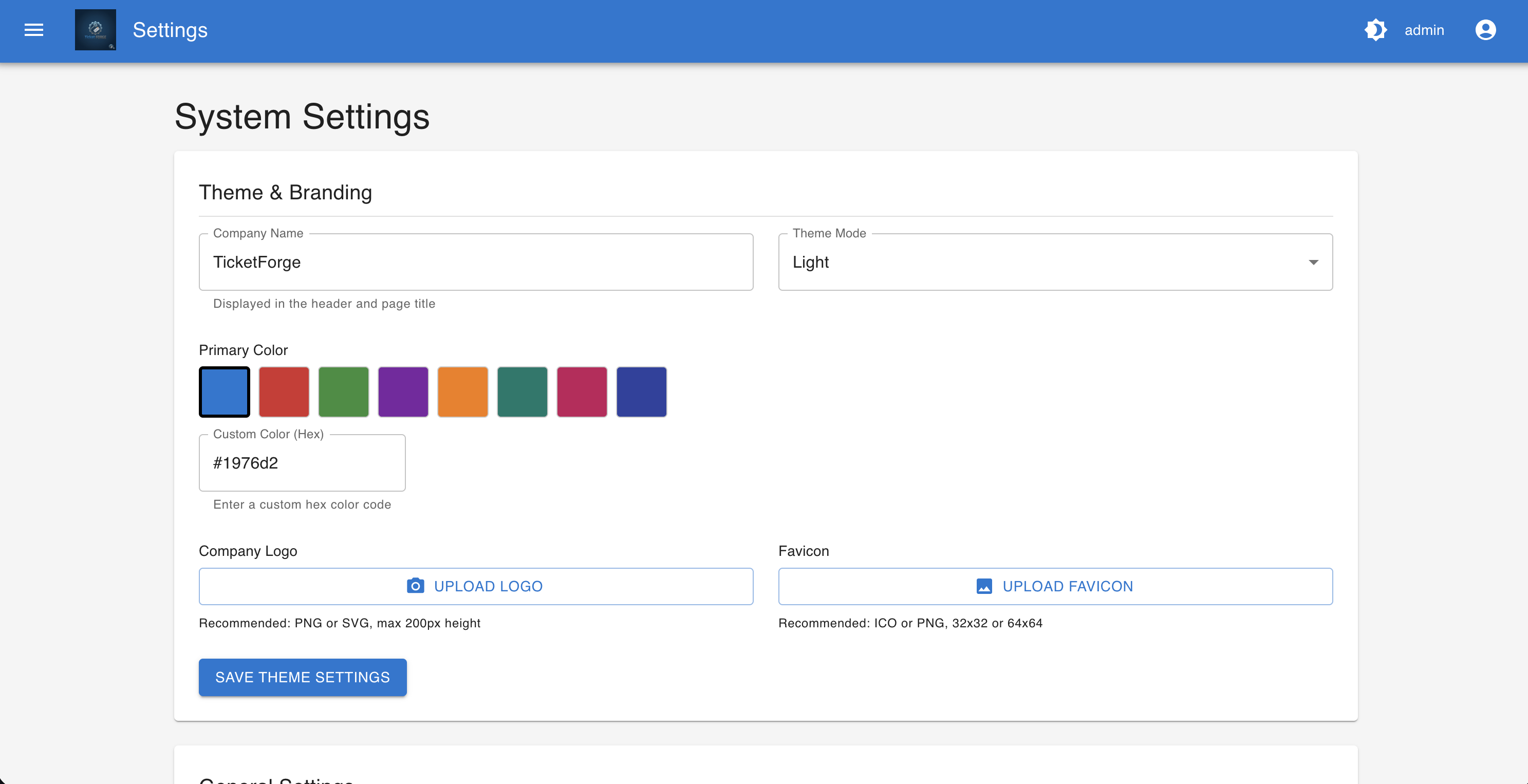Pick the teal primary color swatch
The image size is (1528, 784).
[523, 392]
